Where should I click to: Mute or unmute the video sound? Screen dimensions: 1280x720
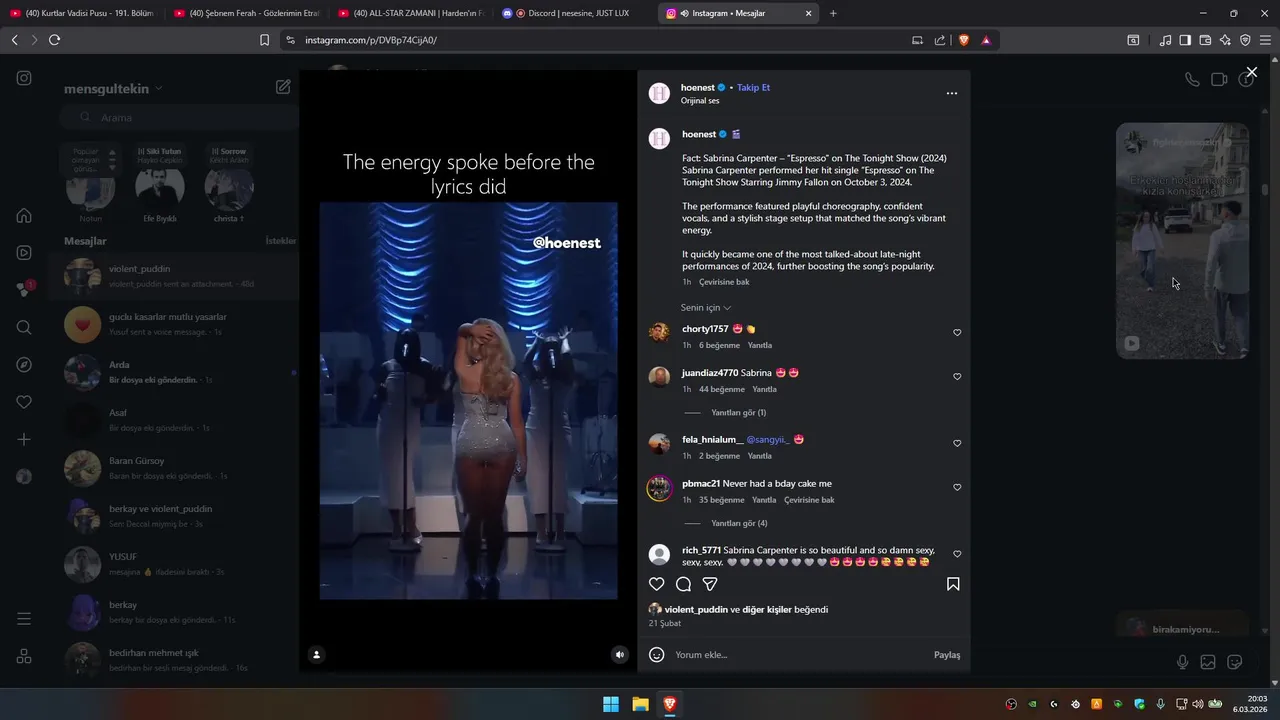click(619, 655)
